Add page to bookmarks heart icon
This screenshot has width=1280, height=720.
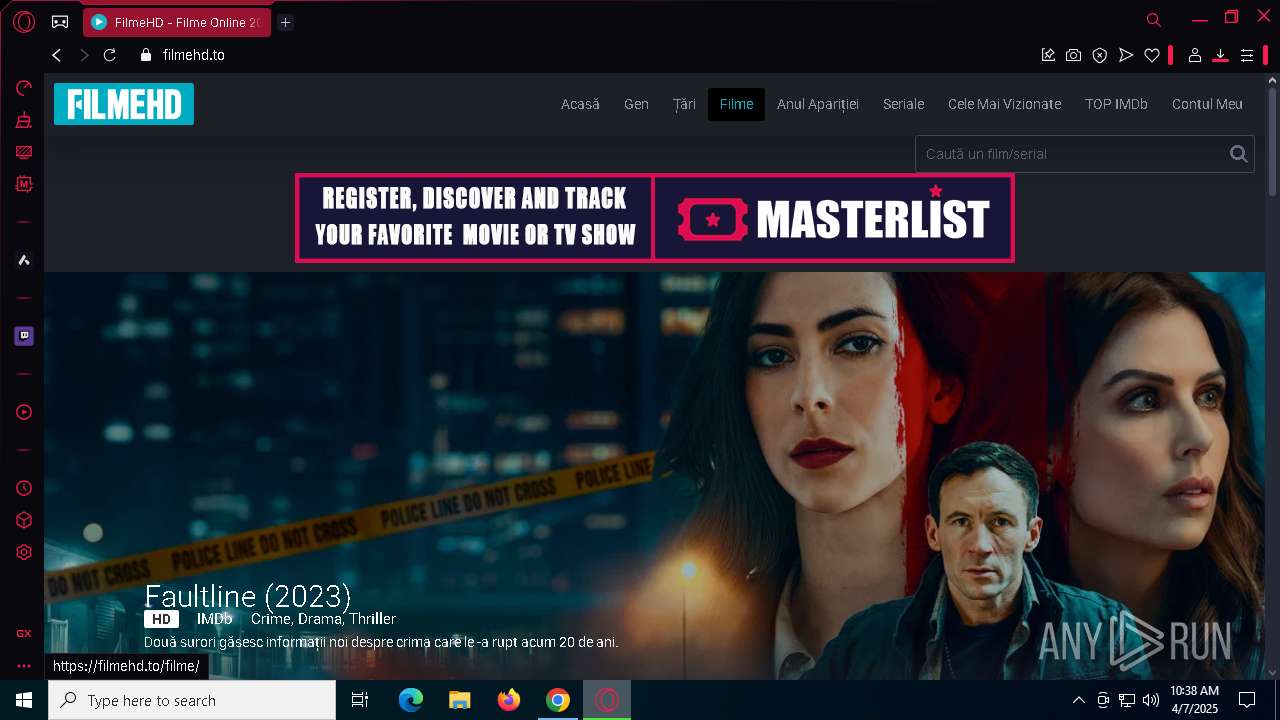pos(1152,55)
